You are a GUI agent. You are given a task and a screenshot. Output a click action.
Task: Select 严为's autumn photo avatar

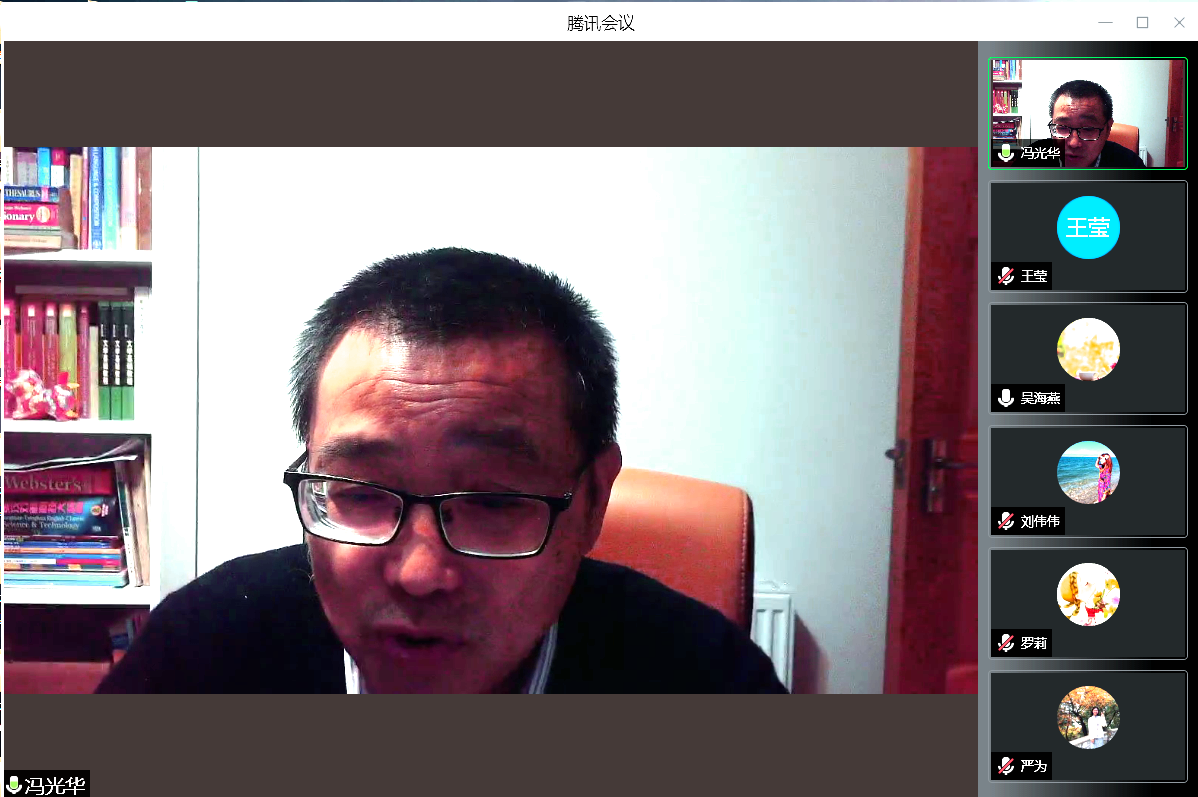point(1088,717)
